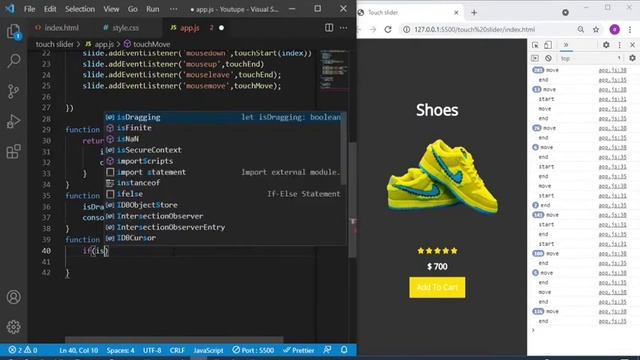Viewport: 640px width, 360px height.
Task: Click Add To Cart button
Action: click(437, 287)
